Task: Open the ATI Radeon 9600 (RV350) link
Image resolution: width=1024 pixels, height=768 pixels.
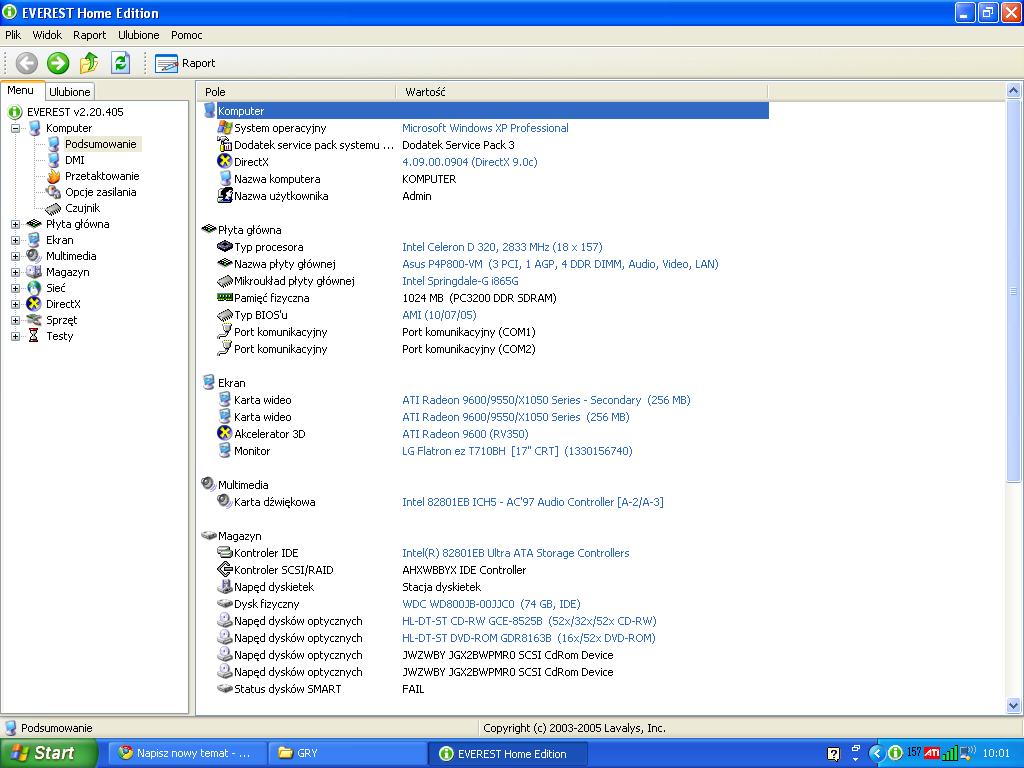Action: click(x=465, y=434)
